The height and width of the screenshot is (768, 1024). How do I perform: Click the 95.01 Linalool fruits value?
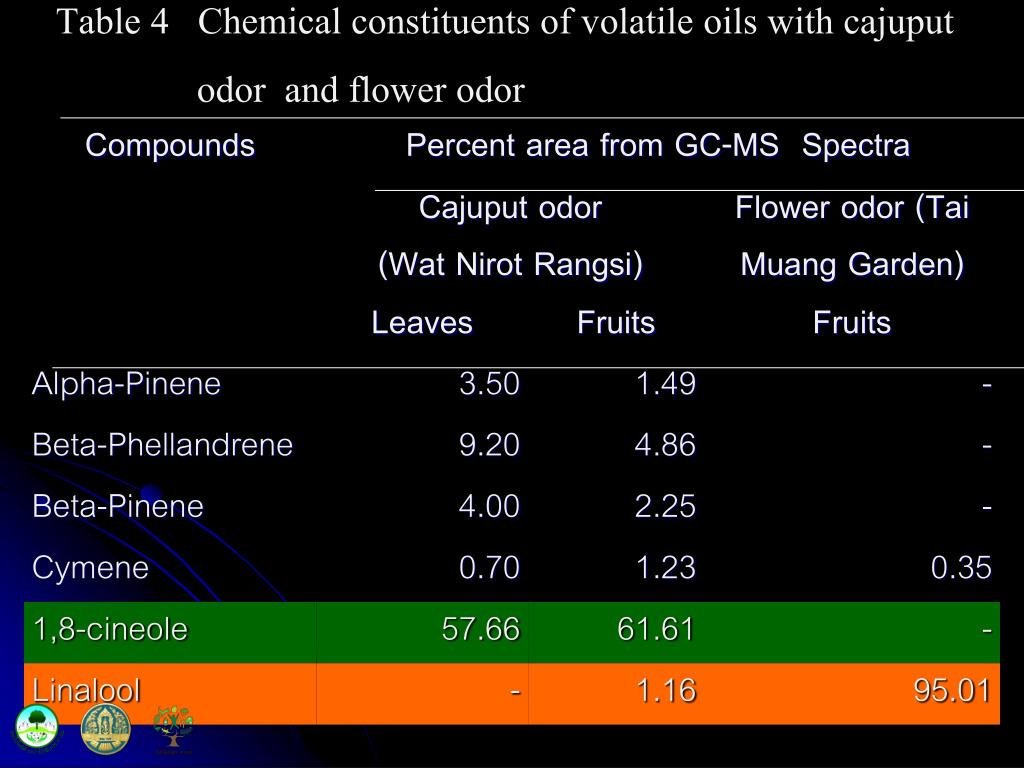[952, 690]
